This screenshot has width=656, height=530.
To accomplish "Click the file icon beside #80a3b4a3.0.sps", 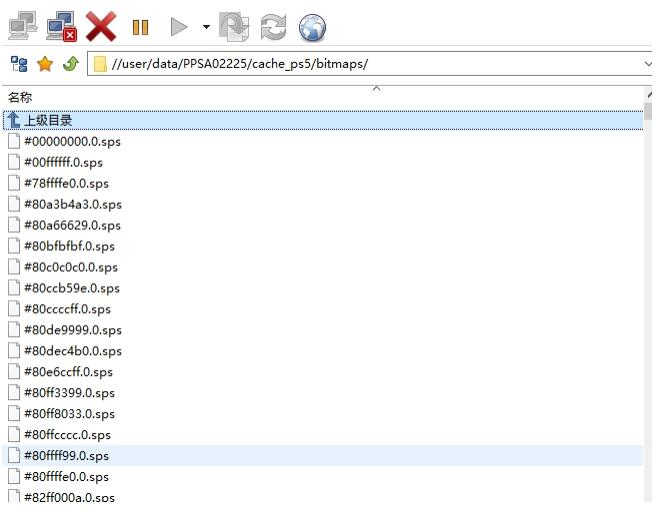I will pyautogui.click(x=14, y=204).
